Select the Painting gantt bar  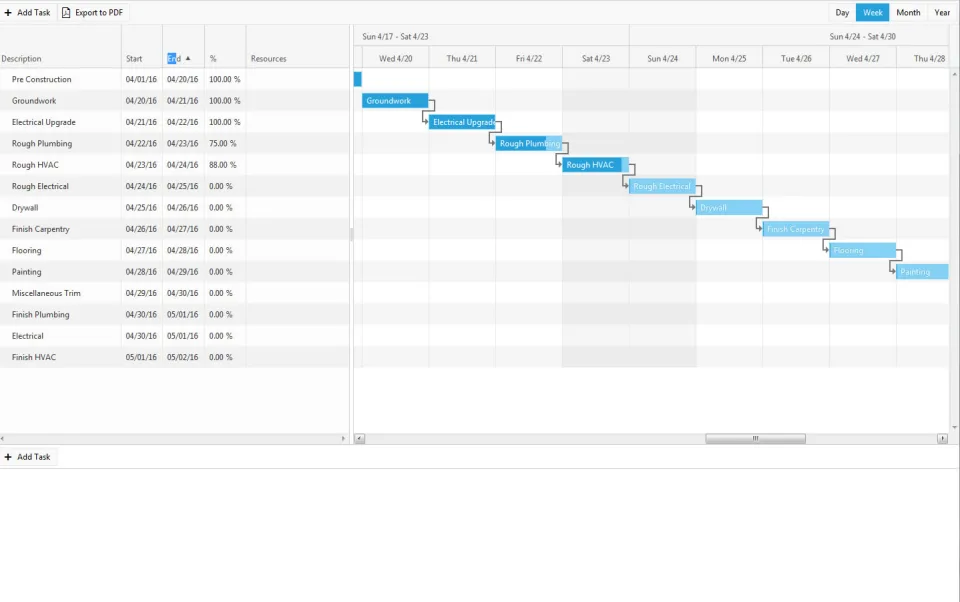tap(922, 272)
